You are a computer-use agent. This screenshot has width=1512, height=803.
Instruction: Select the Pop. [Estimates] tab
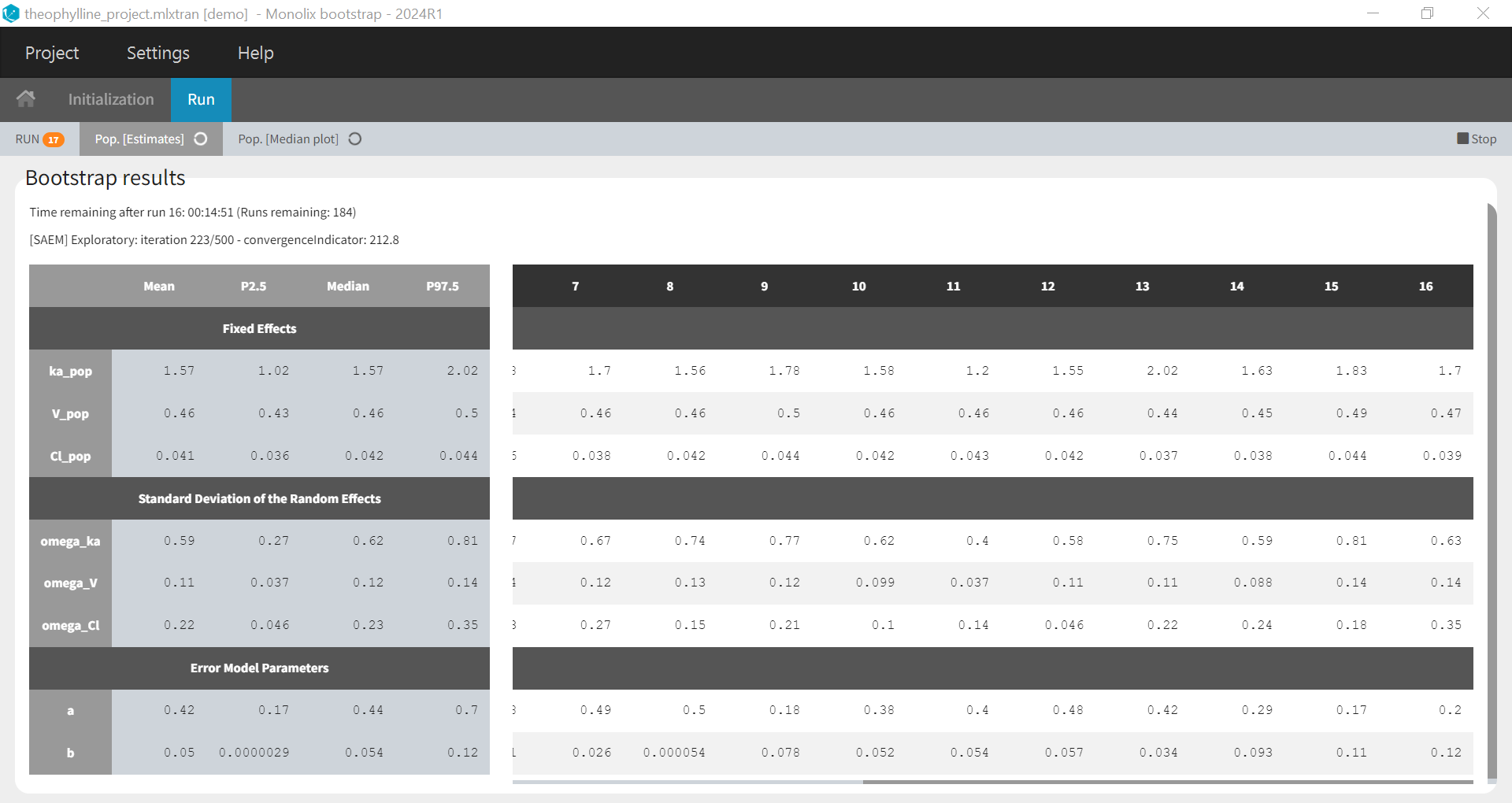tap(139, 139)
